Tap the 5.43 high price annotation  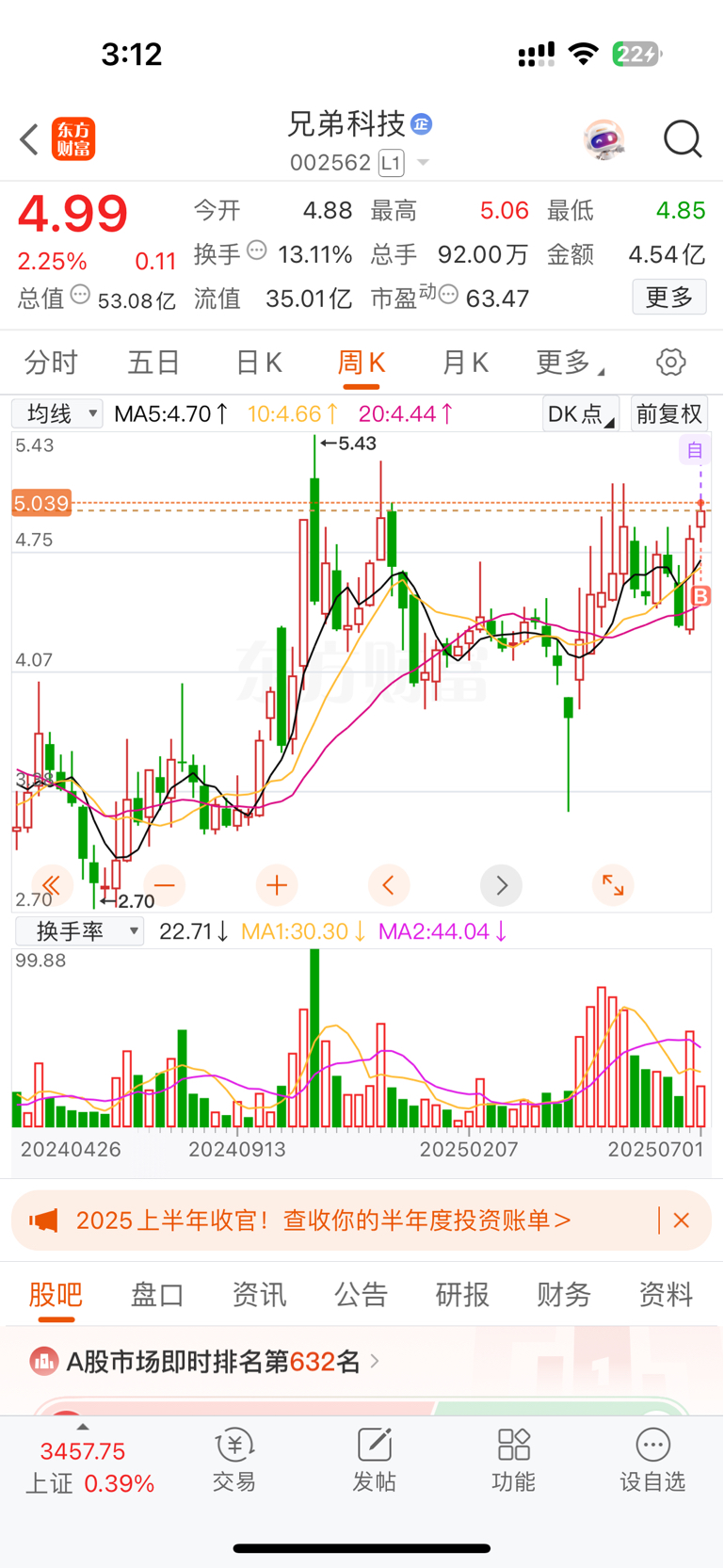(x=349, y=444)
